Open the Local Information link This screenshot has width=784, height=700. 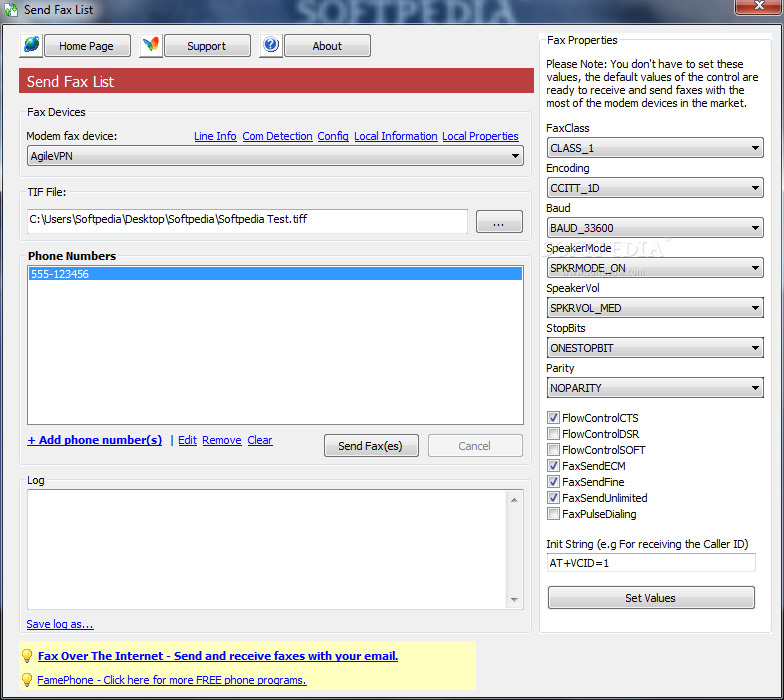396,136
